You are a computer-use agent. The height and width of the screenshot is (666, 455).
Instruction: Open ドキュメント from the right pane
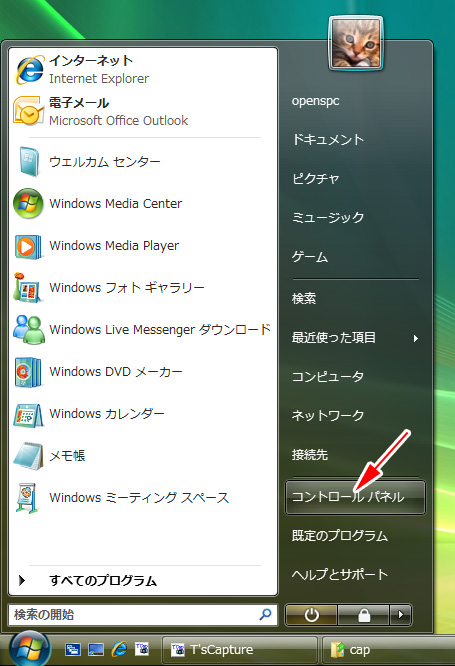328,140
